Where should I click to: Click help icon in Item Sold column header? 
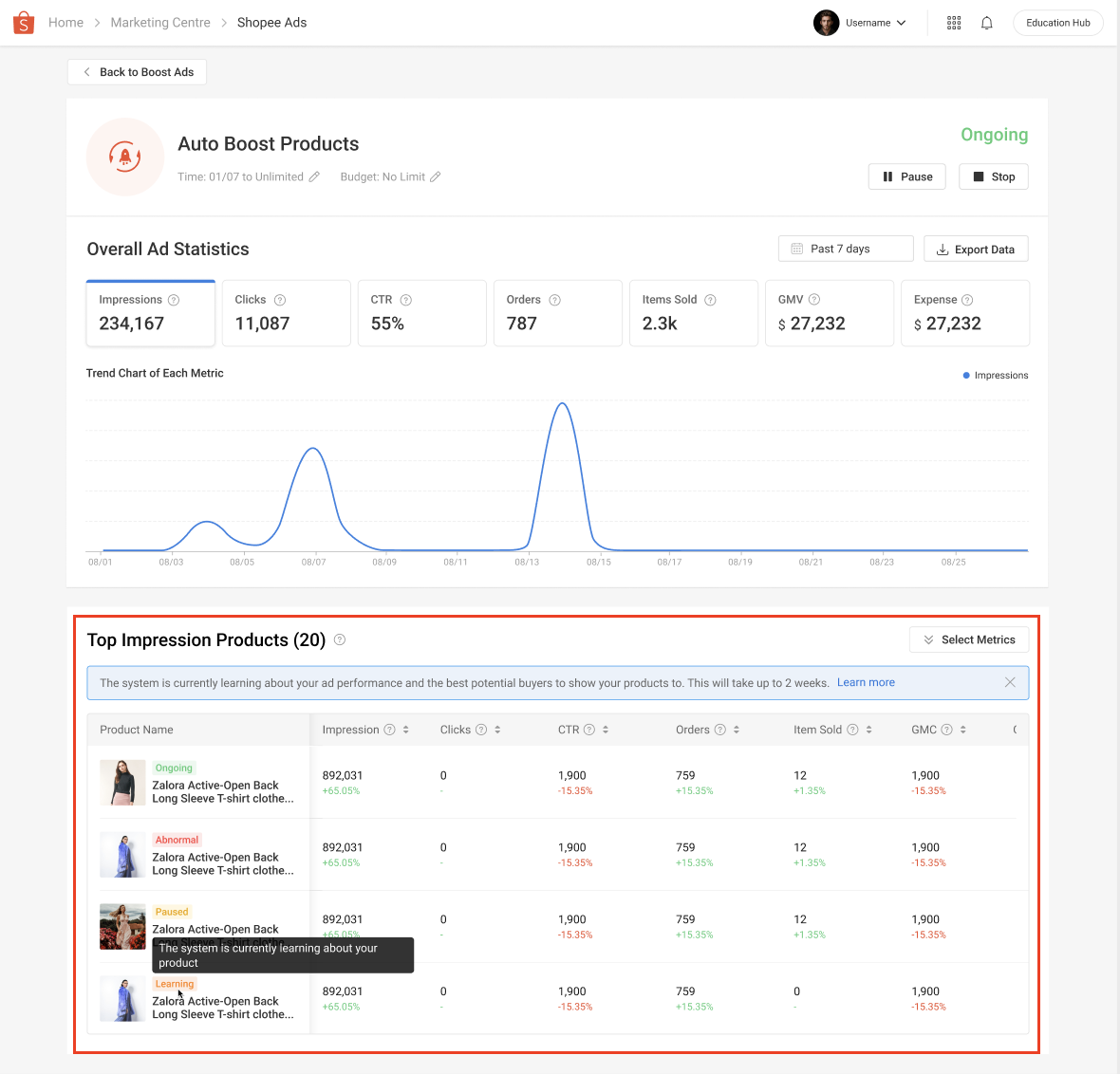[852, 730]
